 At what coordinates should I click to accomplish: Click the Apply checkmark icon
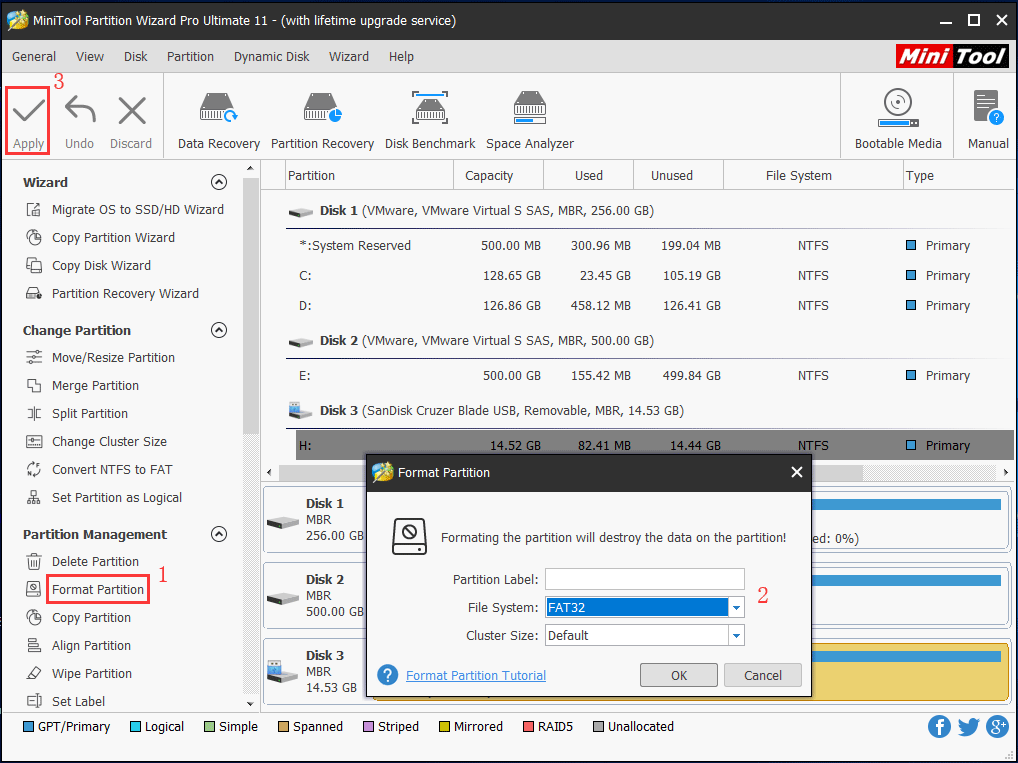[28, 111]
